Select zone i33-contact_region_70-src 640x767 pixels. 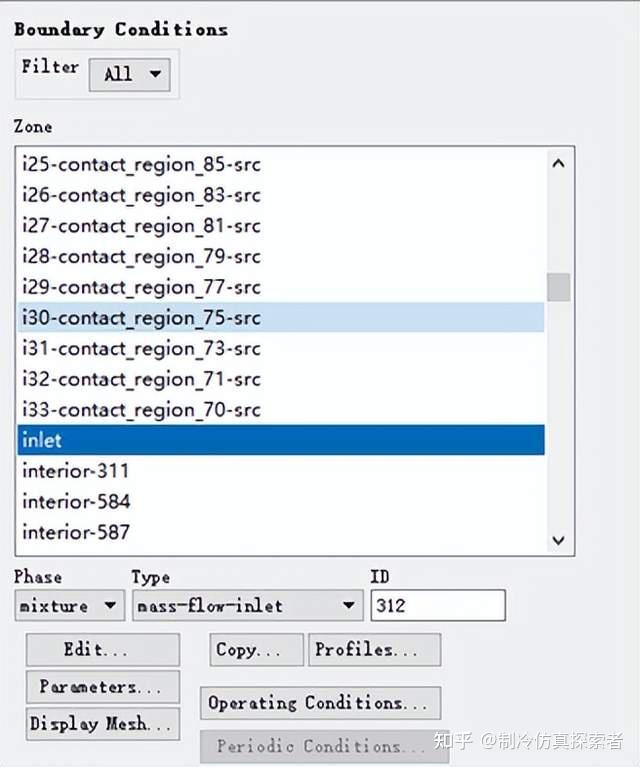click(x=141, y=410)
